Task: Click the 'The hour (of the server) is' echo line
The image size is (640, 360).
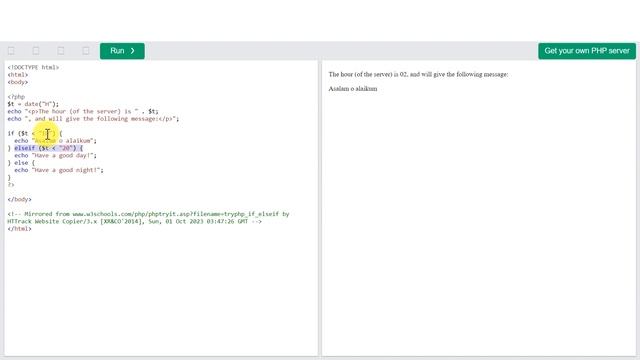Action: (83, 111)
